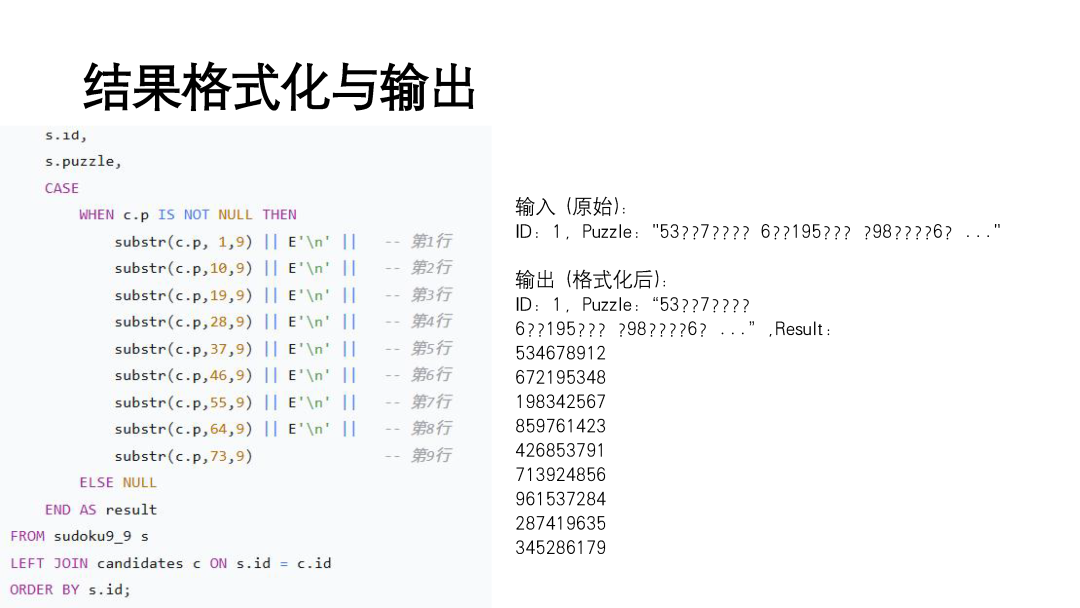The image size is (1080, 608).
Task: Click the ORDER BY s.id; line
Action: click(70, 590)
